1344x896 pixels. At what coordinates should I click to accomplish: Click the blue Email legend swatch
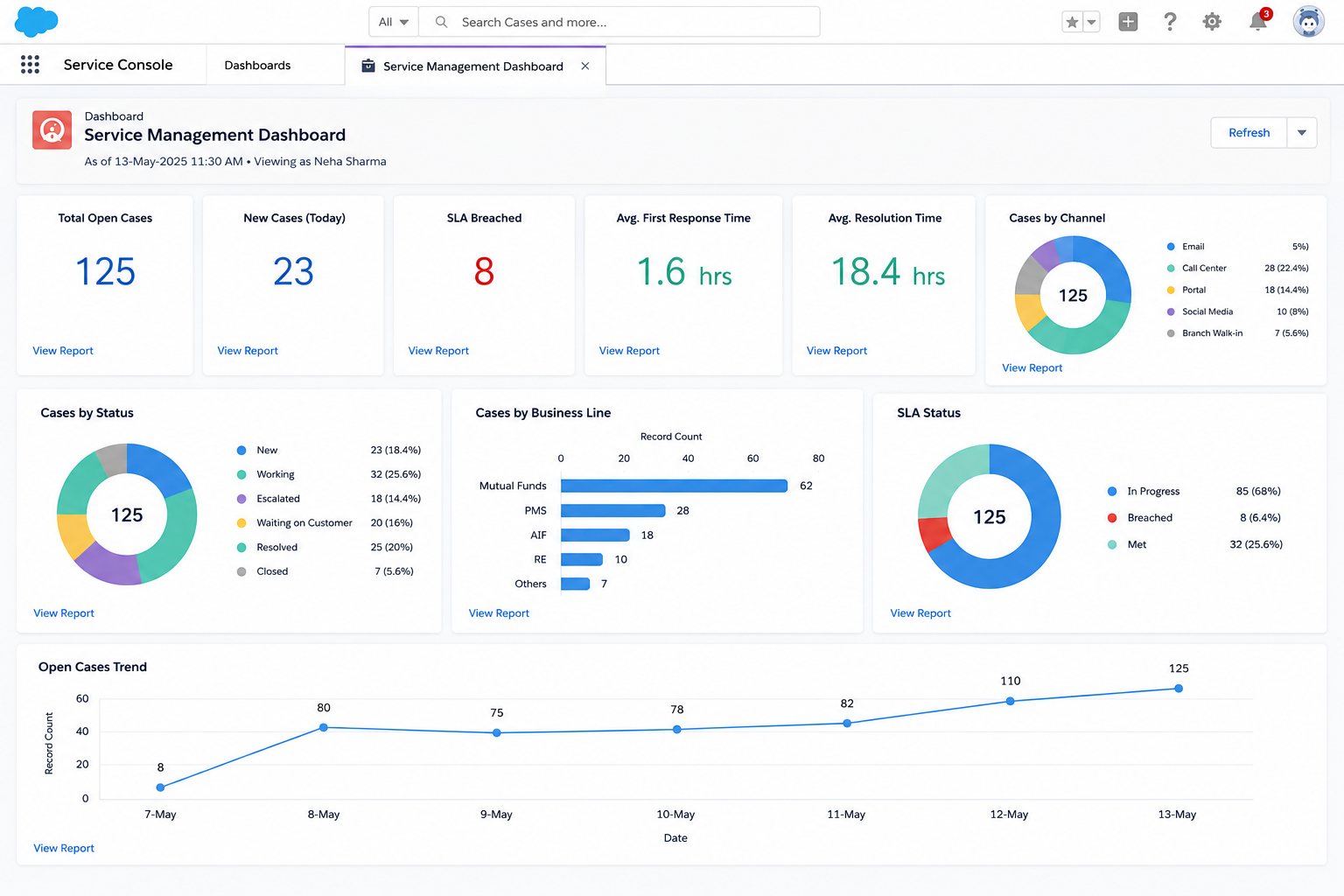[x=1171, y=247]
